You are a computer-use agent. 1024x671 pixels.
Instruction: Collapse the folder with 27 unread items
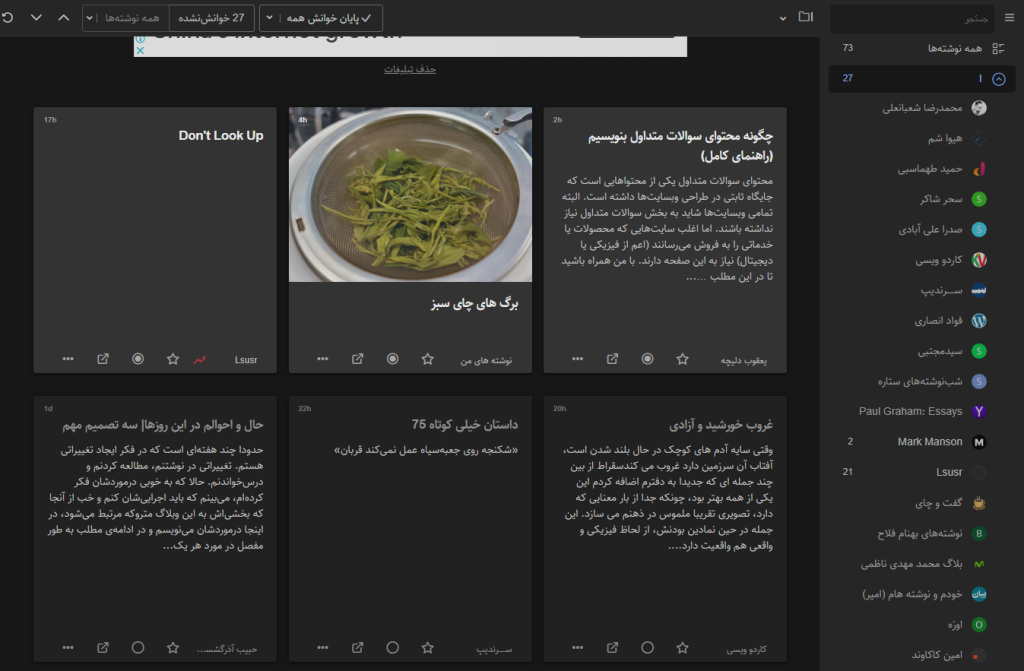click(998, 79)
